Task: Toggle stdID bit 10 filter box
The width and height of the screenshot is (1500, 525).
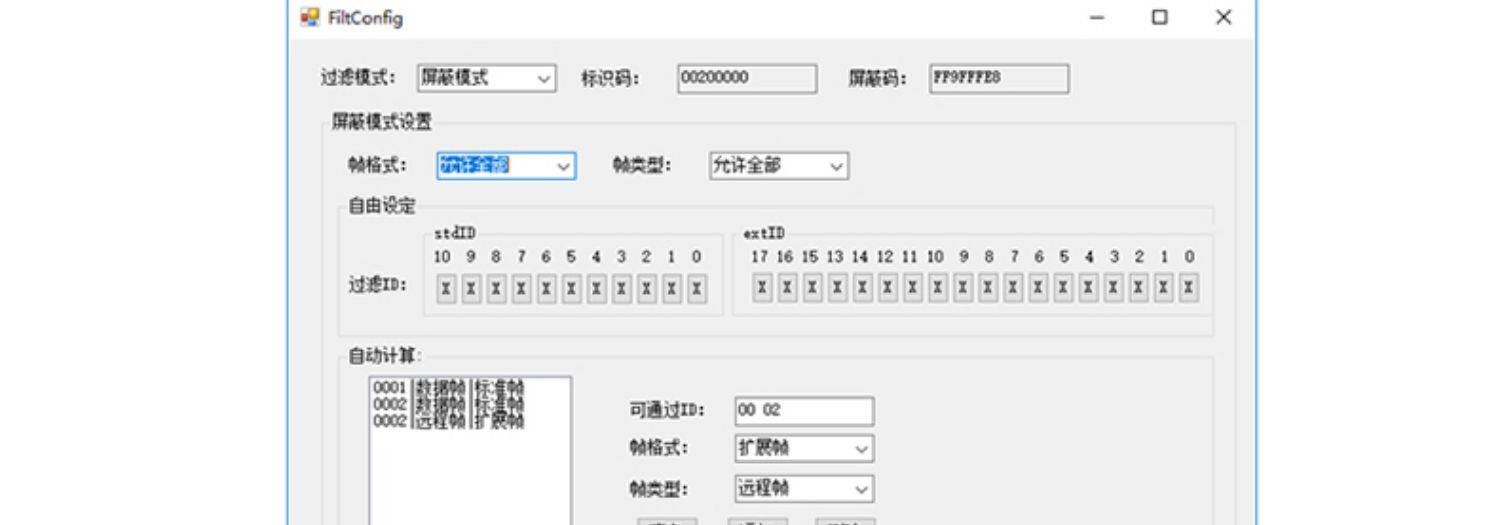Action: 446,289
